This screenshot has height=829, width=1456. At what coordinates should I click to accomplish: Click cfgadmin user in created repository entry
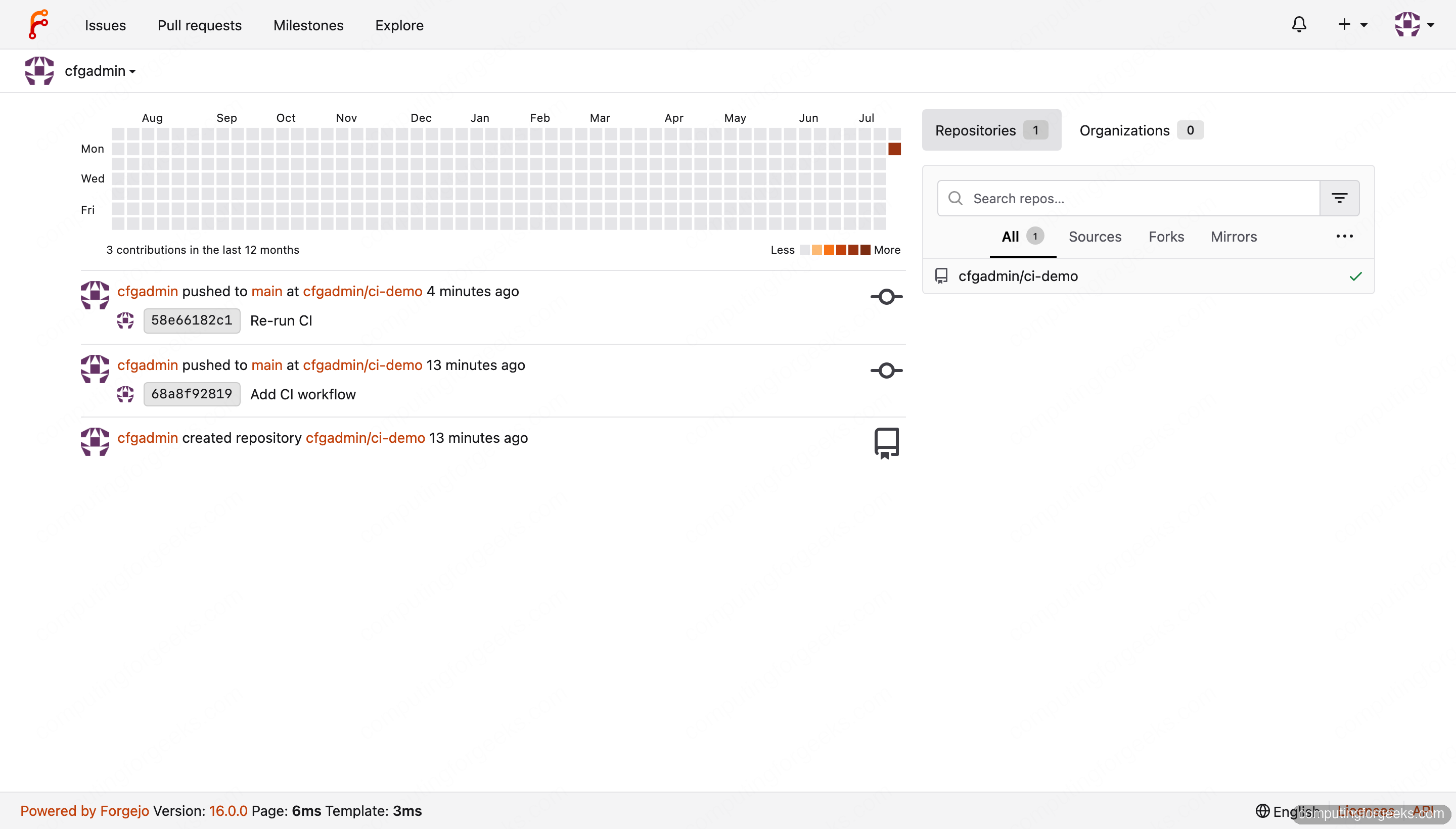148,438
